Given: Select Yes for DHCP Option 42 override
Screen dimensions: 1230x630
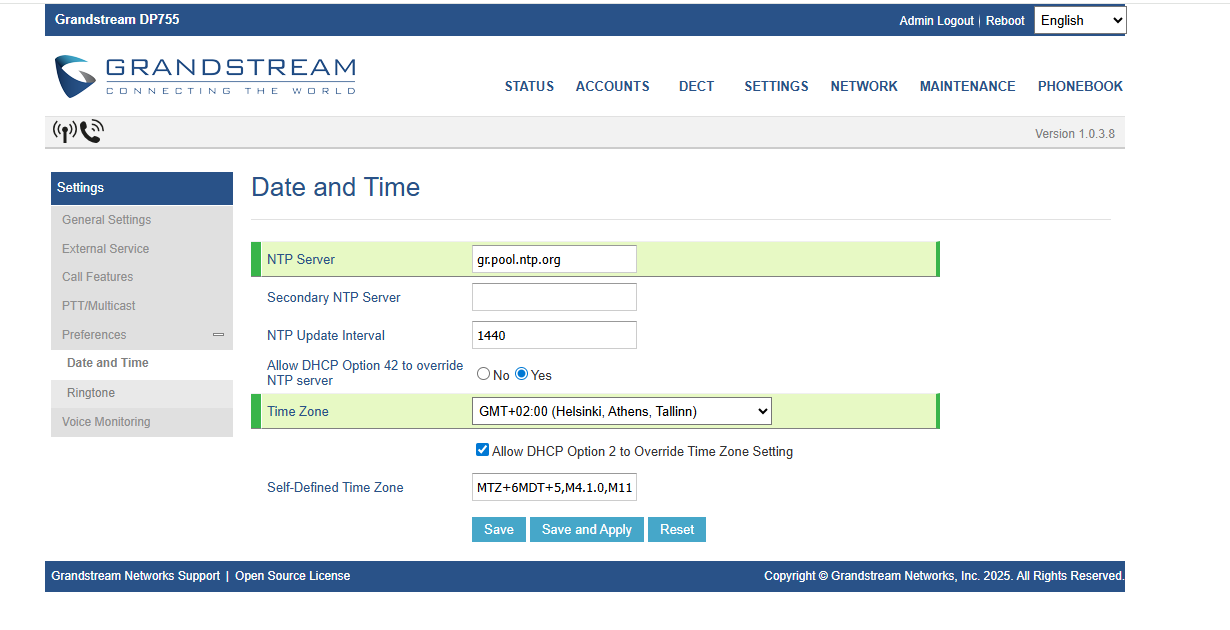Looking at the screenshot, I should (x=522, y=374).
